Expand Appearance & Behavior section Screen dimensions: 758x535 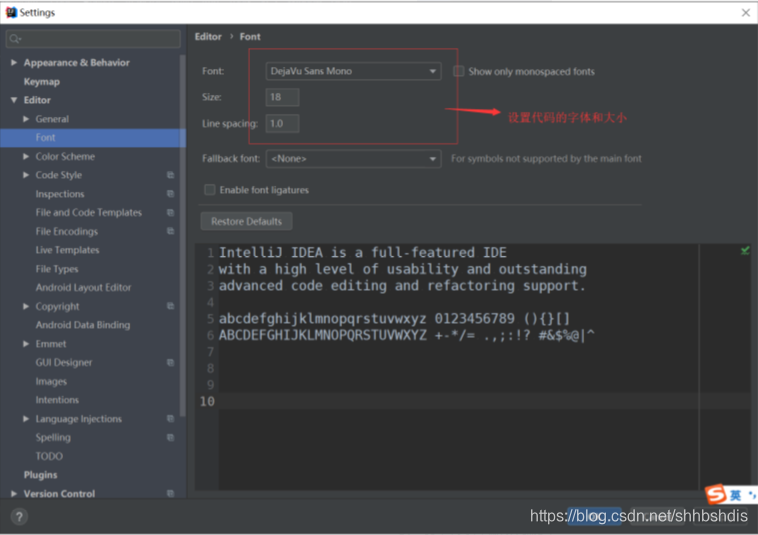point(14,62)
